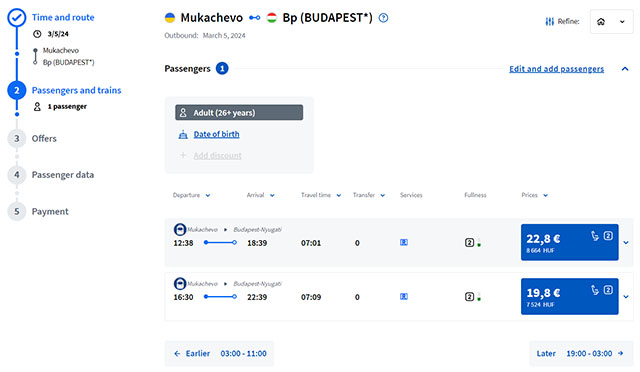The width and height of the screenshot is (640, 372).
Task: Click the Date of birth link
Action: tap(216, 134)
